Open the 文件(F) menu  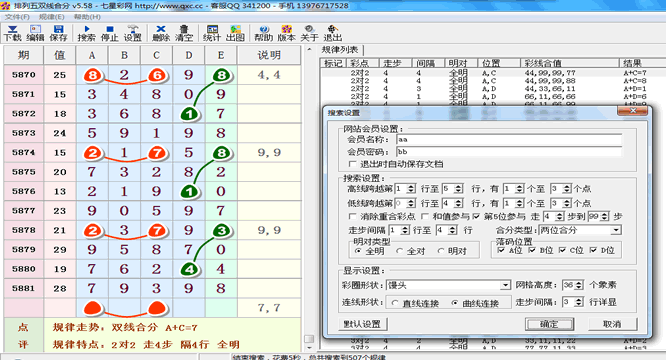point(17,17)
